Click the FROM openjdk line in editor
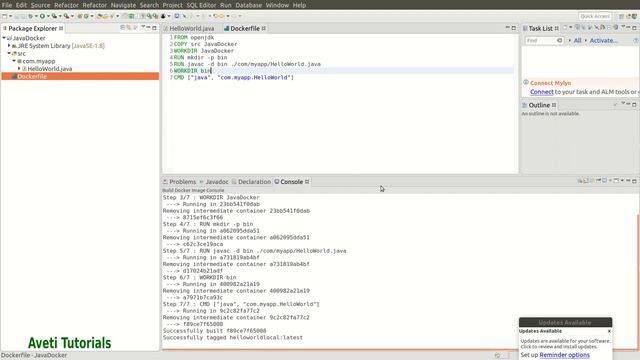Screen dimensions: 640x360 (193, 37)
